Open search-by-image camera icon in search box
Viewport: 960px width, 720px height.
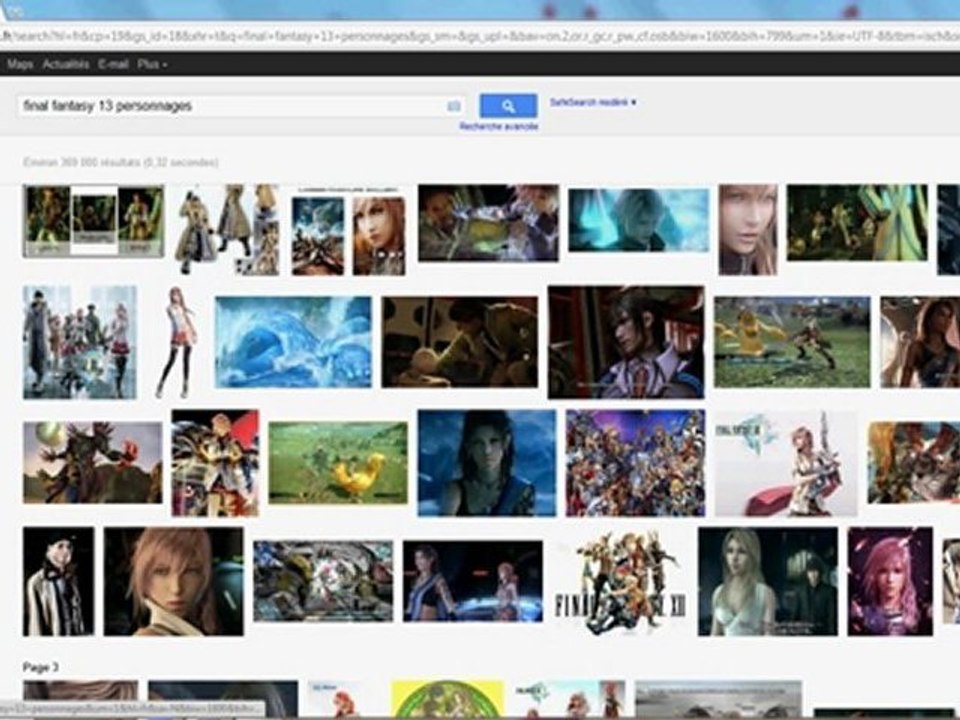click(454, 106)
